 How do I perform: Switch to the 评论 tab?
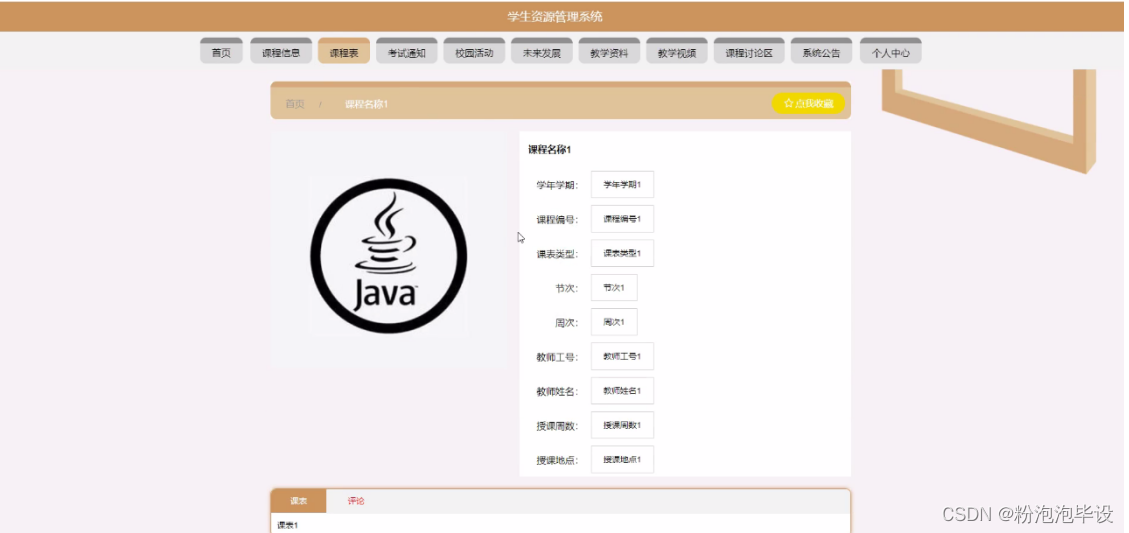(x=356, y=501)
